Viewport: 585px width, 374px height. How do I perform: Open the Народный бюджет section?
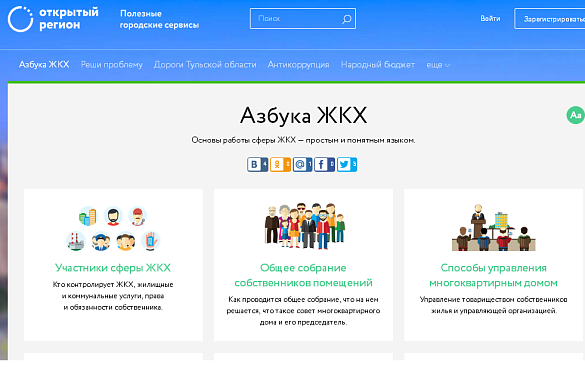click(378, 65)
